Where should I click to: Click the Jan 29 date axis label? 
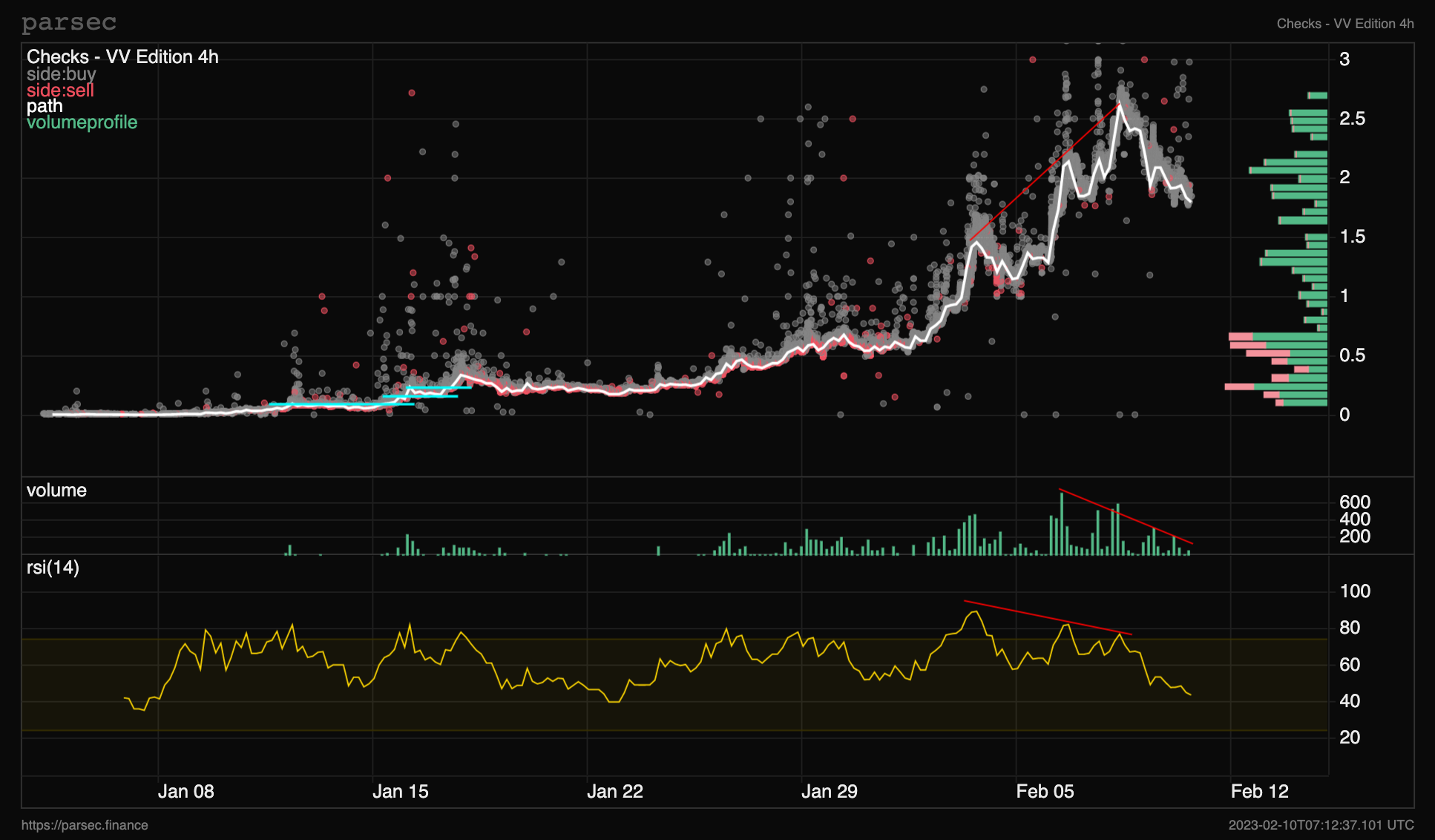tap(829, 792)
